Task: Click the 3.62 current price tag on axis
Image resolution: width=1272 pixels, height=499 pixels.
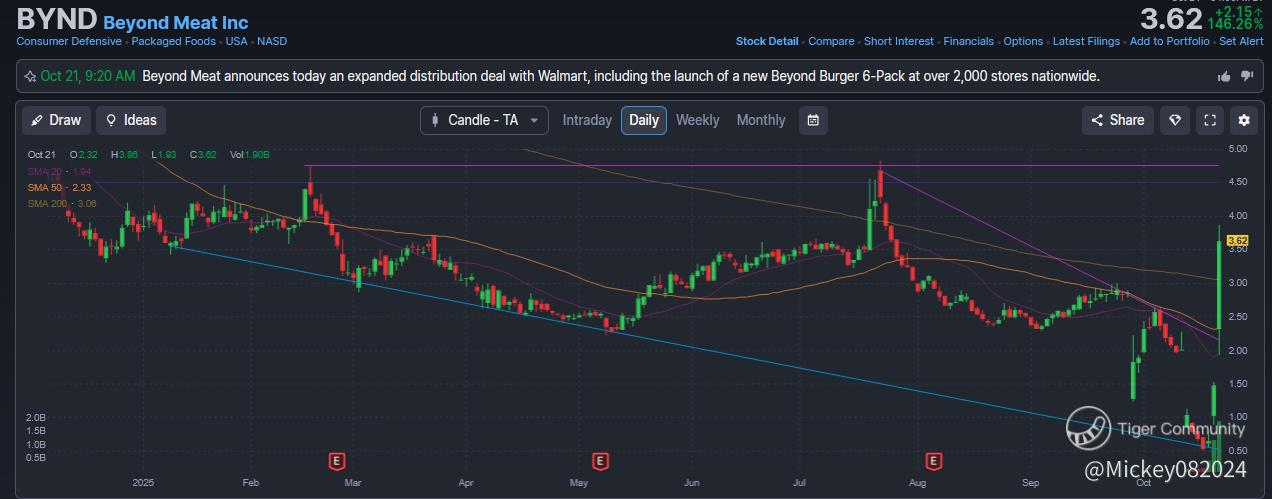Action: (1237, 240)
